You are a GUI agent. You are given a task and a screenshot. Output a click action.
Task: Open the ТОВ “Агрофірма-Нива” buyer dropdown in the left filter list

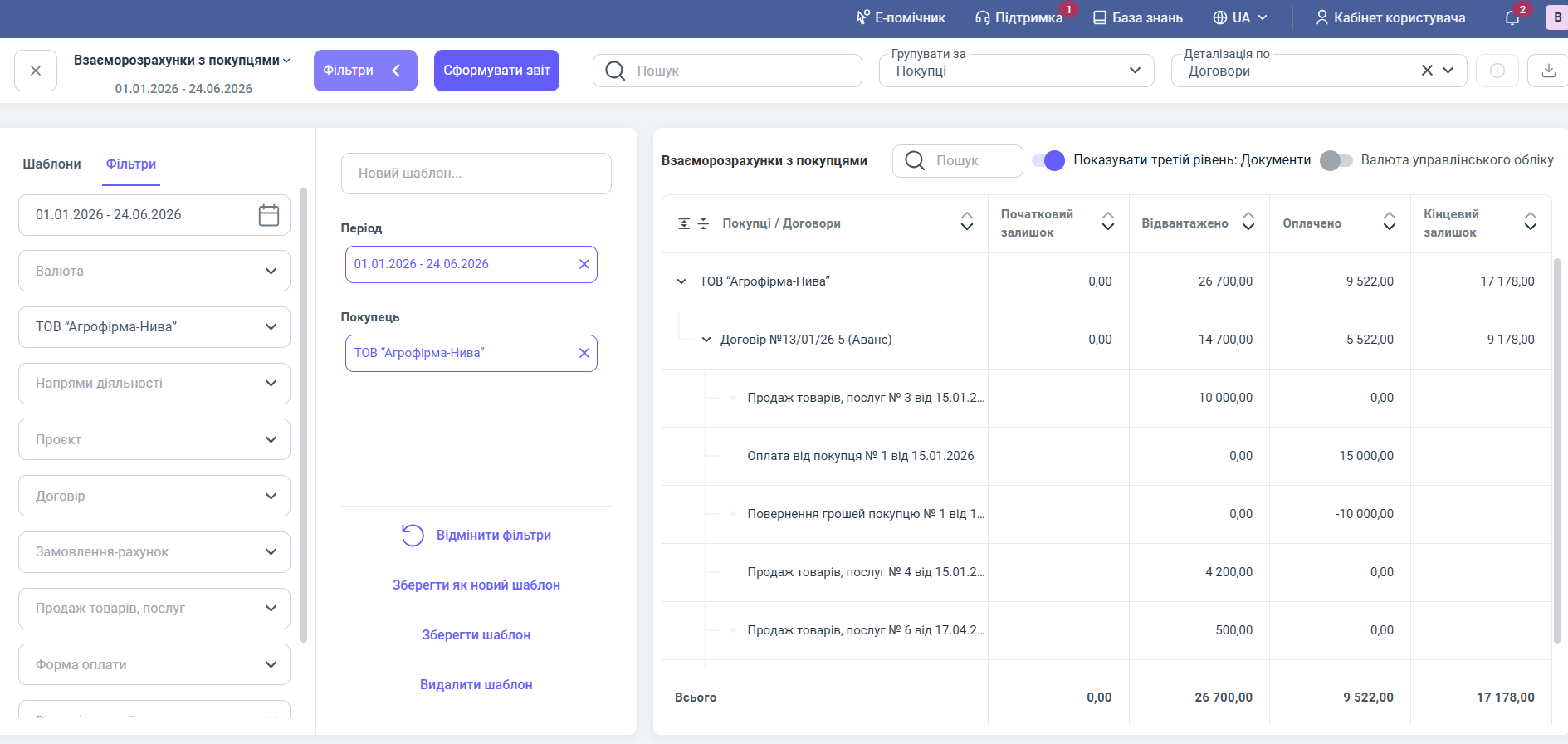pyautogui.click(x=154, y=327)
